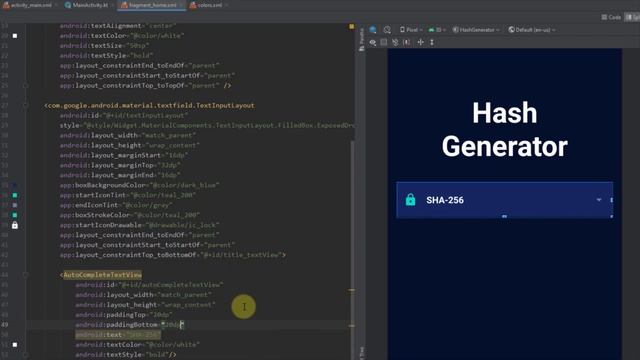This screenshot has height=360, width=640.
Task: Collapse the TextInputLayout tag fold marker
Action: (x=26, y=106)
